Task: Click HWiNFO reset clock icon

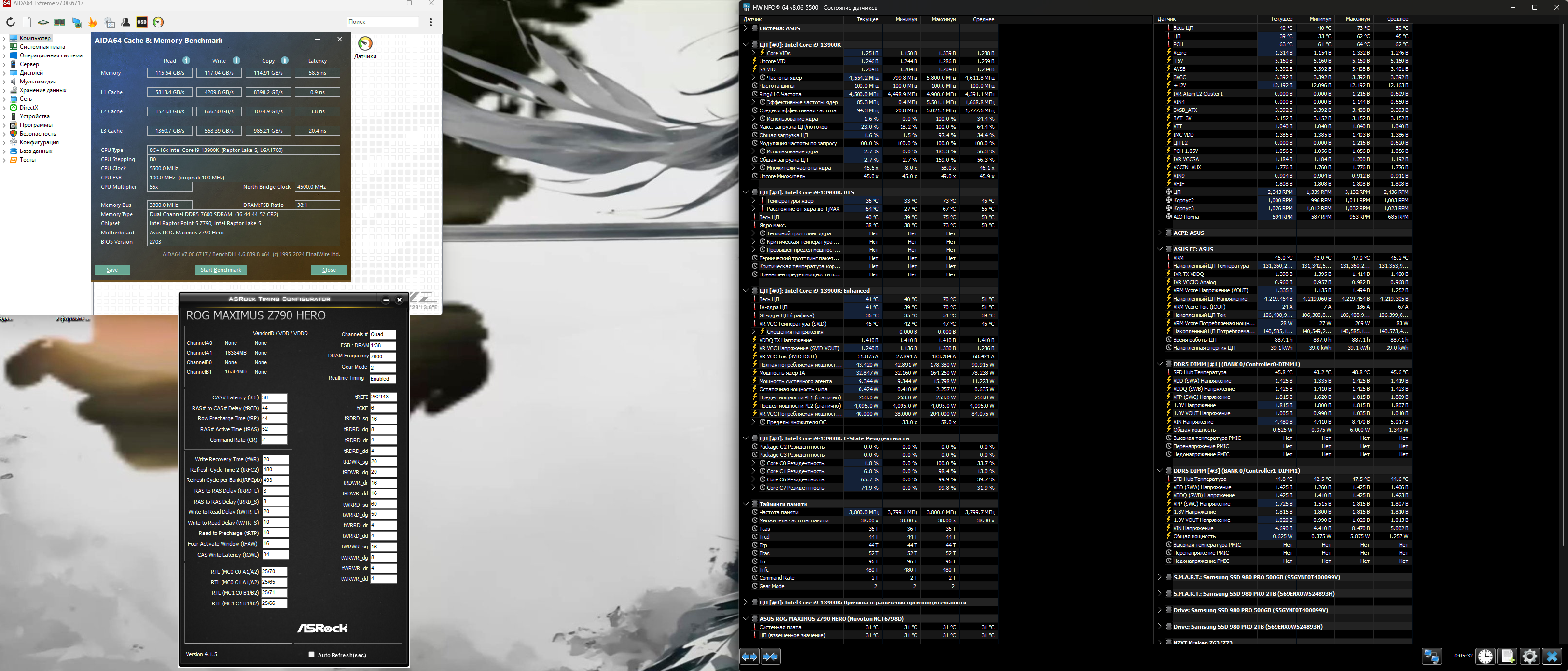Action: 1485,657
